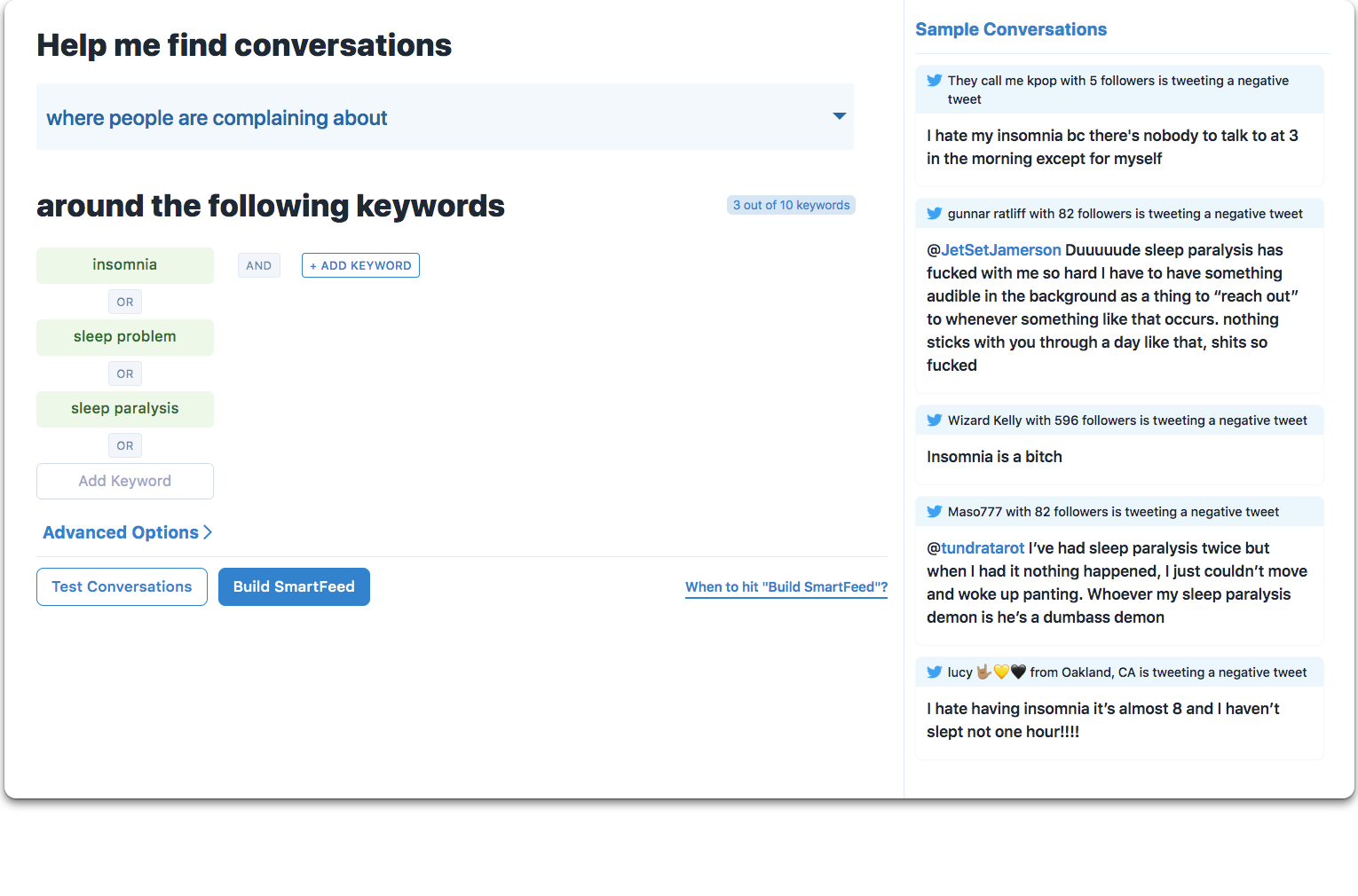The width and height of the screenshot is (1358, 896).
Task: Open the 'where people are complaining about' dropdown
Action: pyautogui.click(x=445, y=117)
